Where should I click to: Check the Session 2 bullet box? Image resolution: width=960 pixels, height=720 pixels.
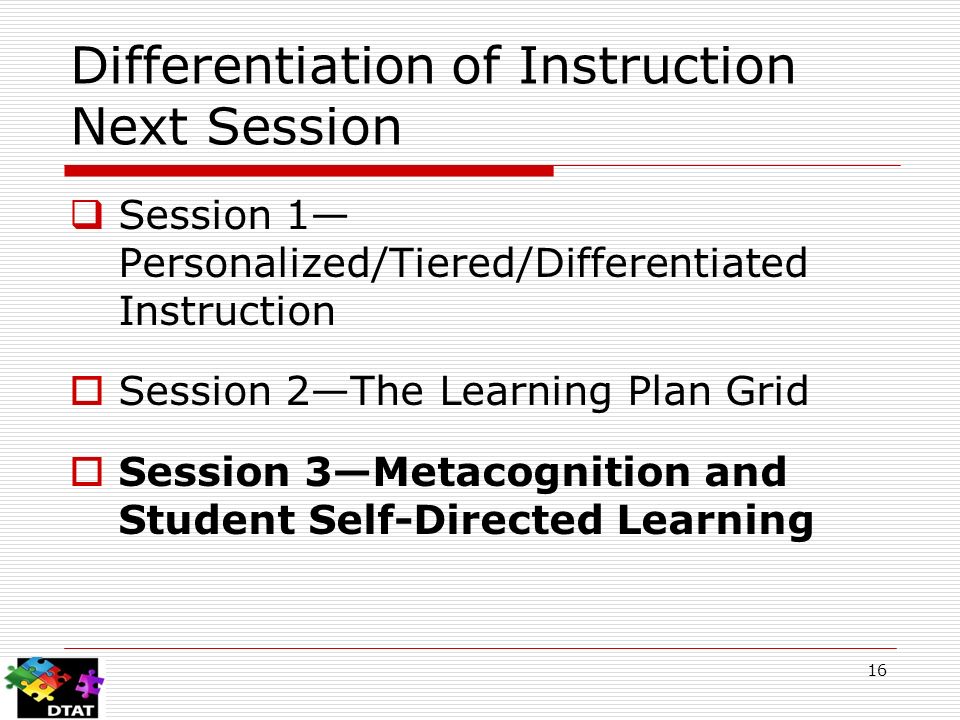pyautogui.click(x=87, y=390)
